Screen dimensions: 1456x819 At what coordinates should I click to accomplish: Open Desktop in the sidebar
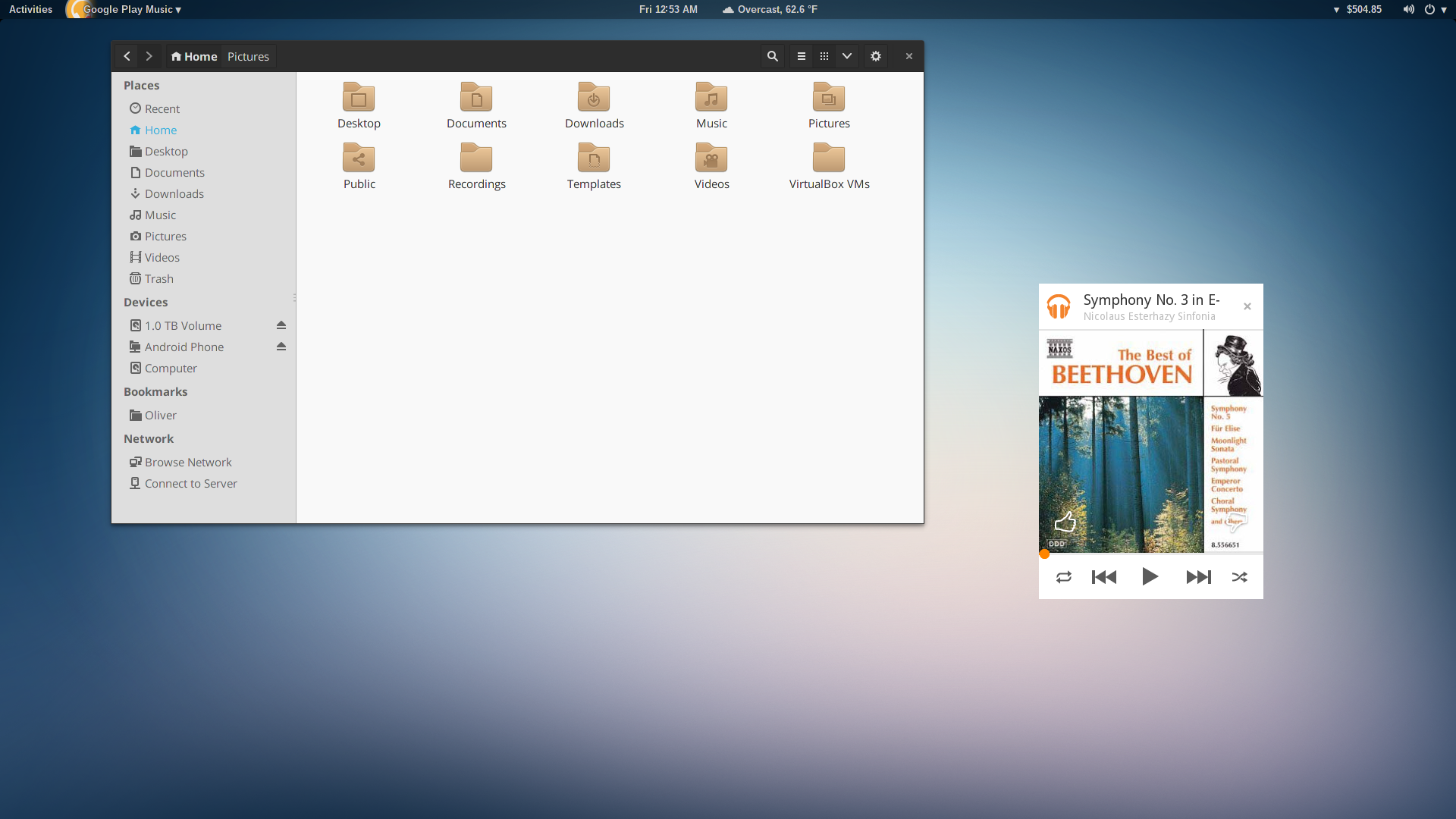(x=203, y=151)
